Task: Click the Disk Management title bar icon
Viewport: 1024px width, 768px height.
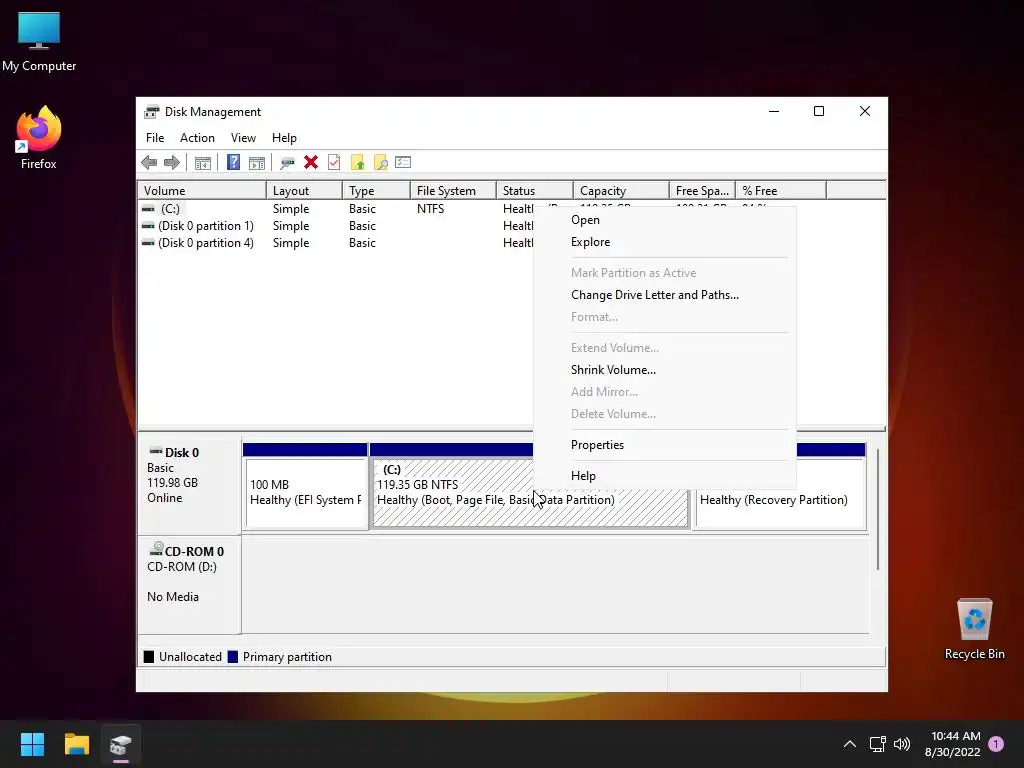Action: click(x=152, y=112)
